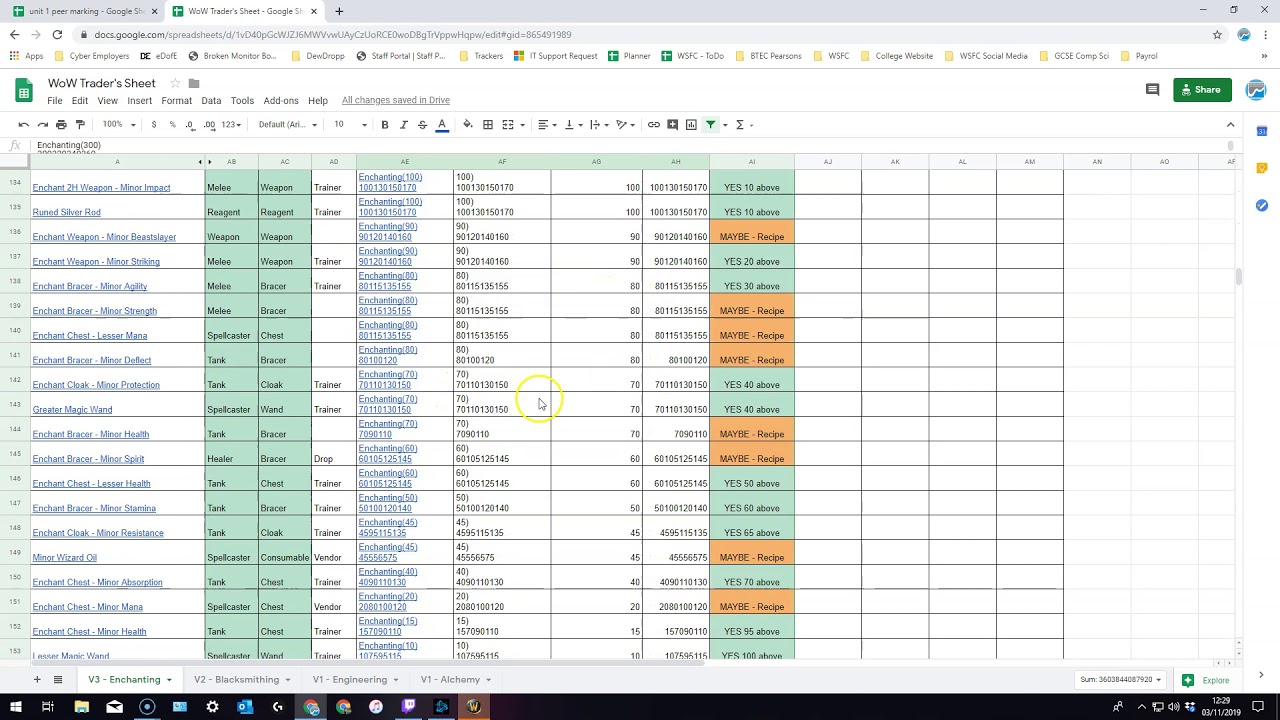Add a new sheet

37,680
